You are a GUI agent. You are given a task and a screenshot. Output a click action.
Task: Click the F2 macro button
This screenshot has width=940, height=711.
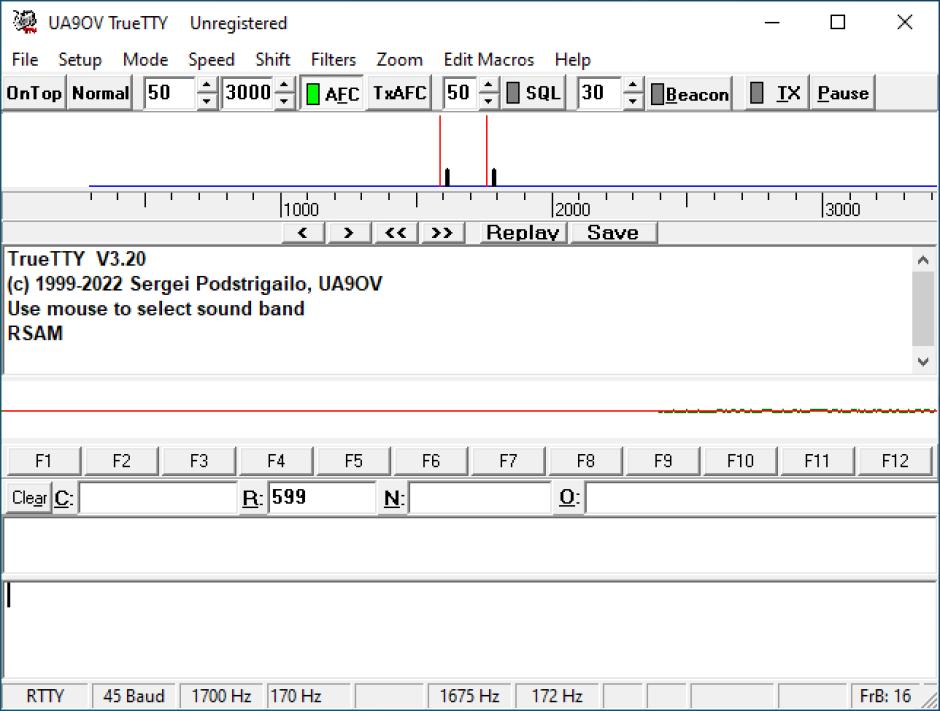tap(121, 460)
